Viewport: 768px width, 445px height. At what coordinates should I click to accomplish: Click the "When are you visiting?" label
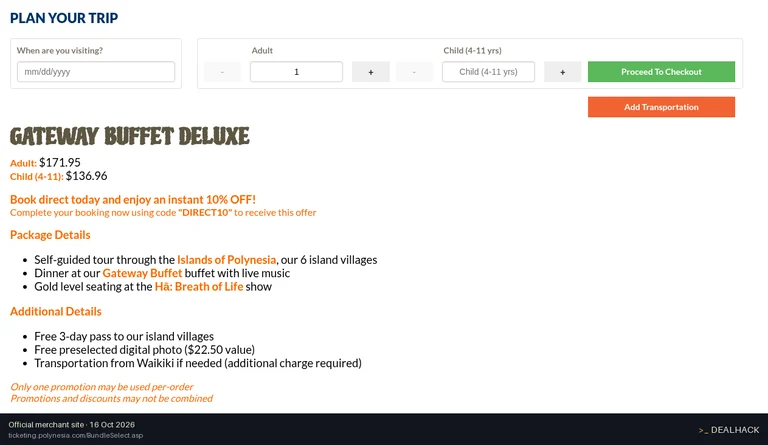coord(60,50)
